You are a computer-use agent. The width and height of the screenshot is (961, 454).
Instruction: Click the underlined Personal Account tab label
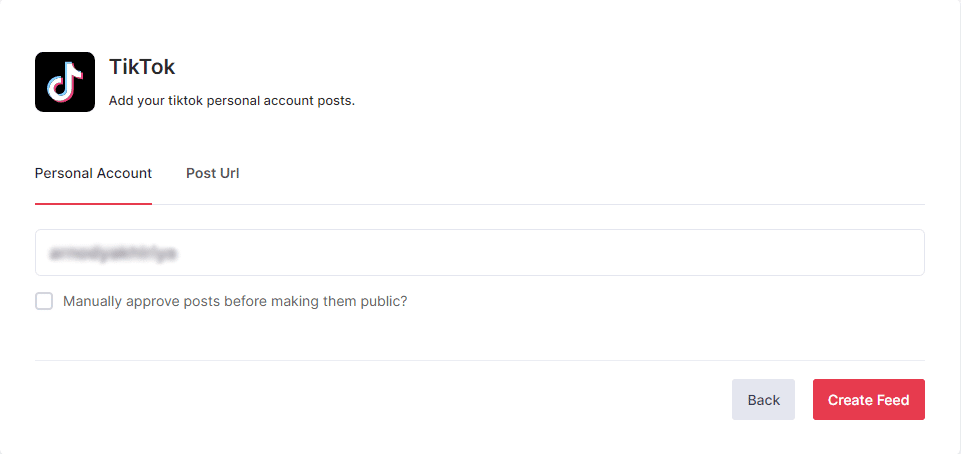[x=93, y=173]
